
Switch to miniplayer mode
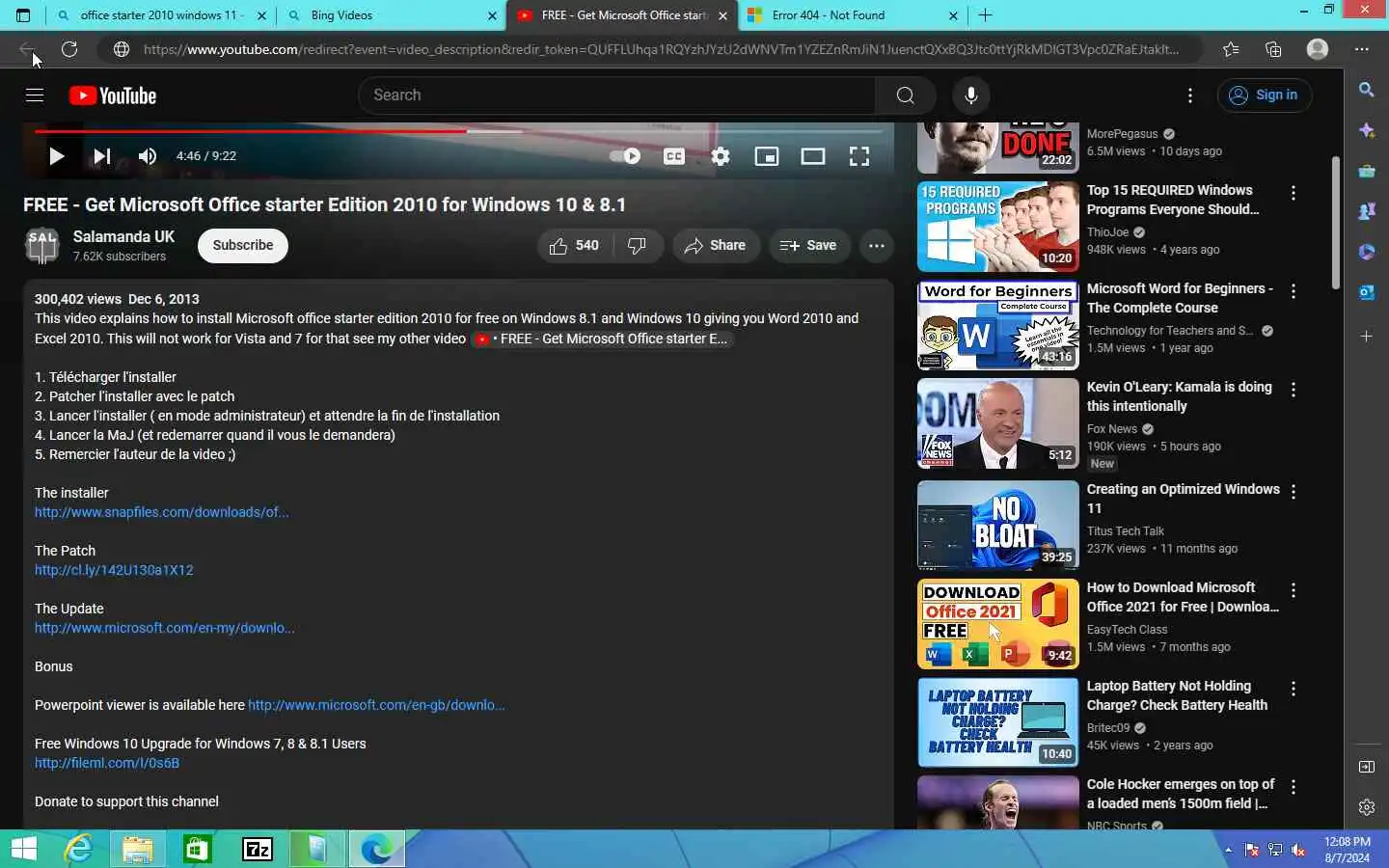click(767, 156)
